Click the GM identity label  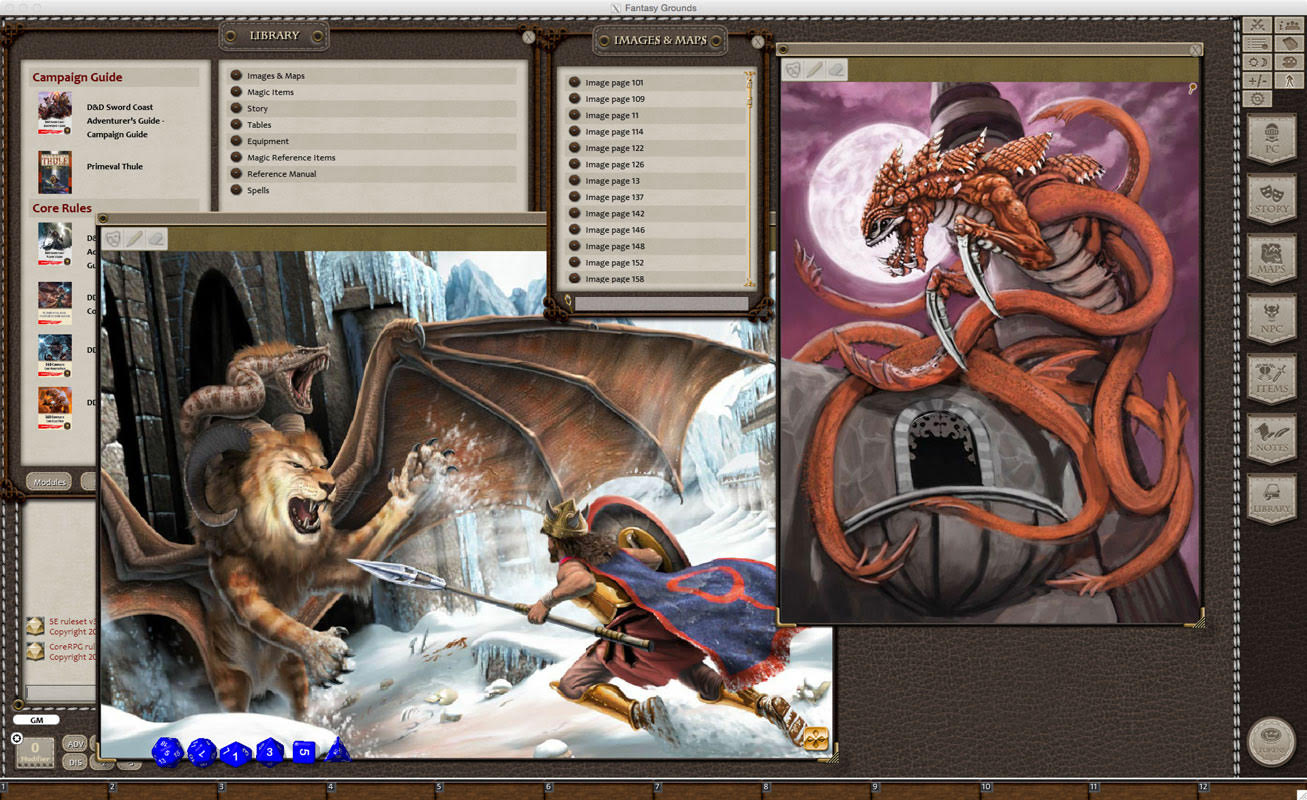(x=36, y=720)
